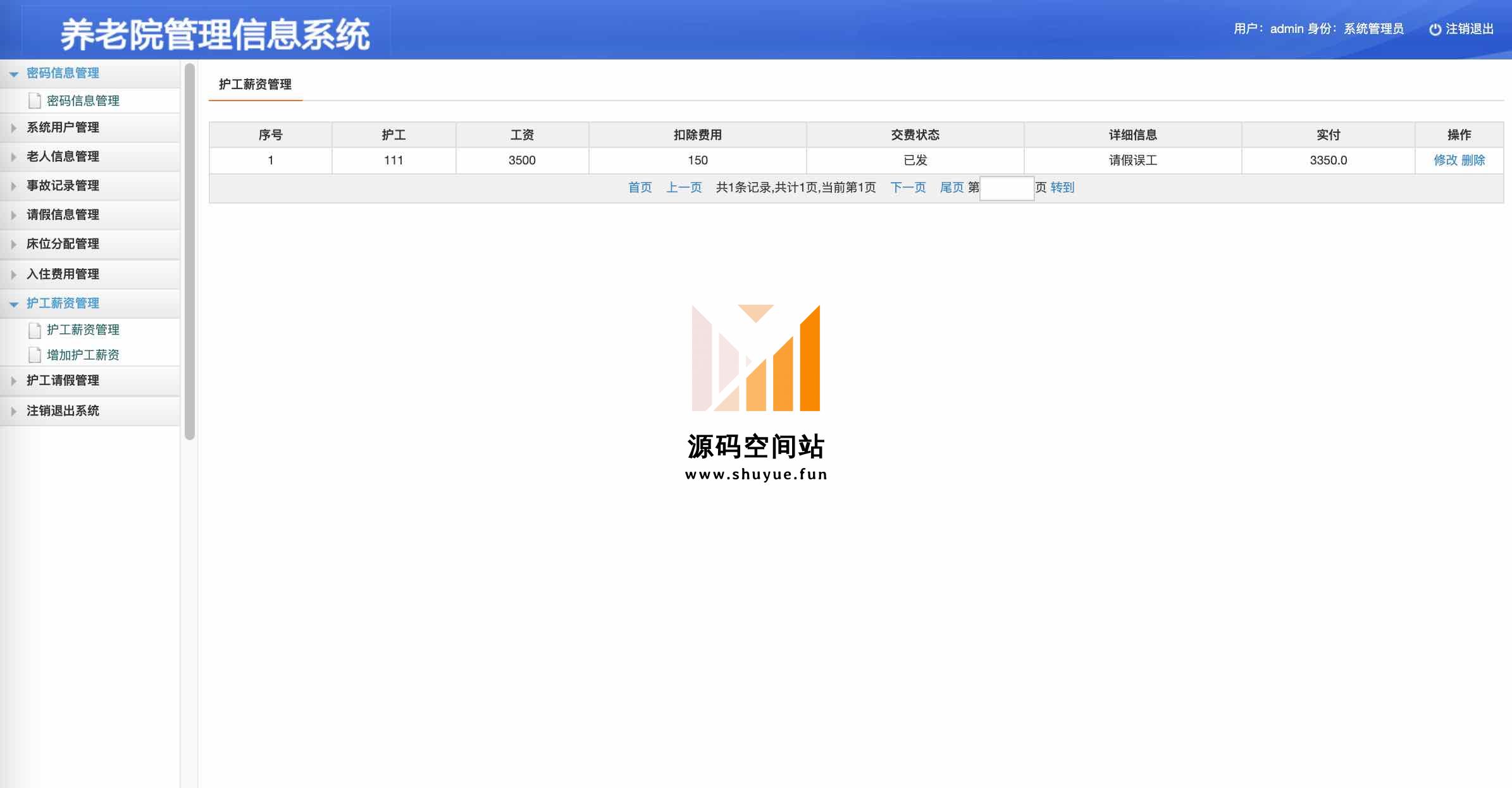This screenshot has height=788, width=1512.
Task: Click the deduction cell showing 150
Action: point(698,161)
